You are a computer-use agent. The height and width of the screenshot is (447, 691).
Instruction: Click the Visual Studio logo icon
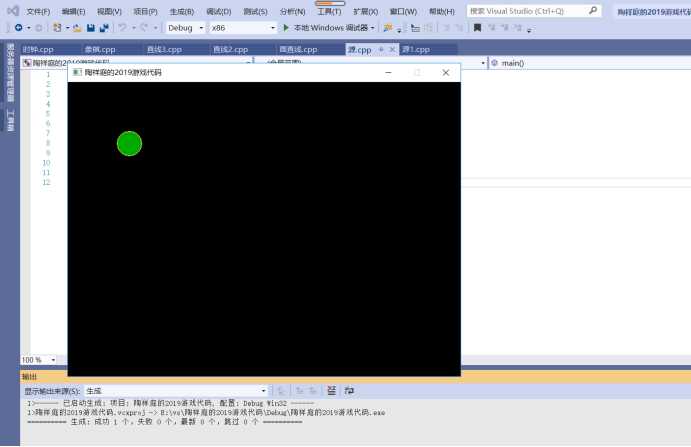13,11
